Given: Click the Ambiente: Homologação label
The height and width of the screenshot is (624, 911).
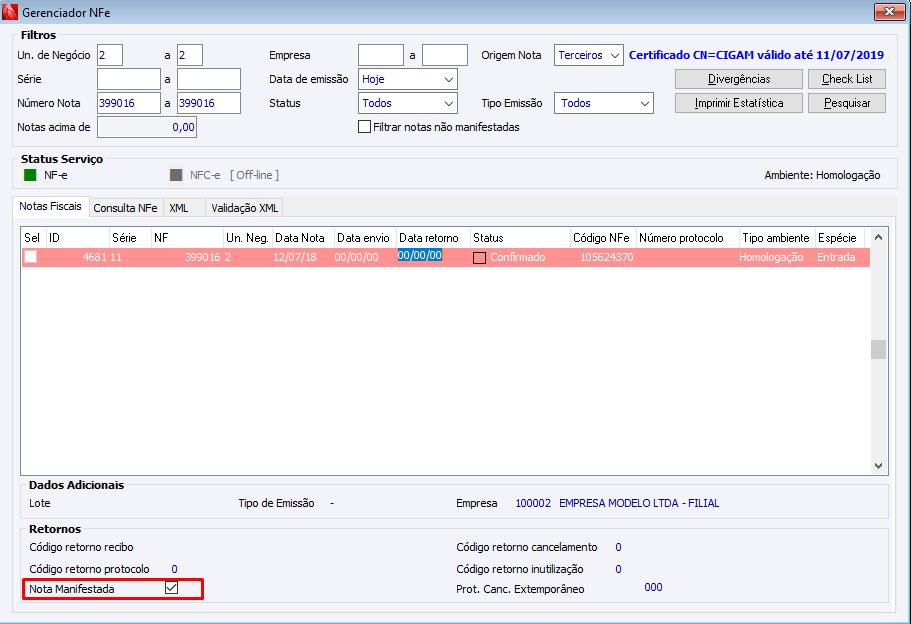Looking at the screenshot, I should [822, 175].
